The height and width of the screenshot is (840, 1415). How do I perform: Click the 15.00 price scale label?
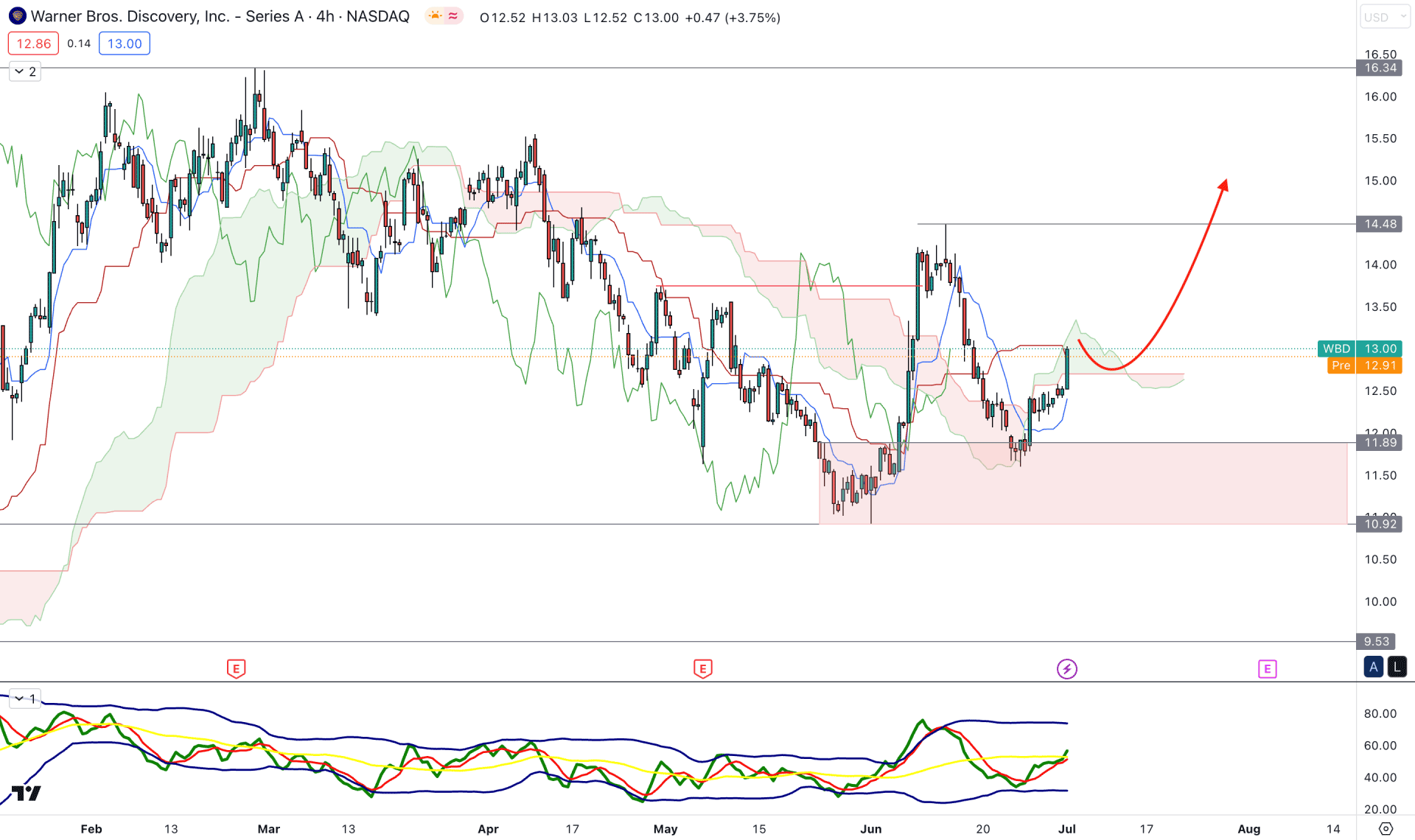(1380, 181)
